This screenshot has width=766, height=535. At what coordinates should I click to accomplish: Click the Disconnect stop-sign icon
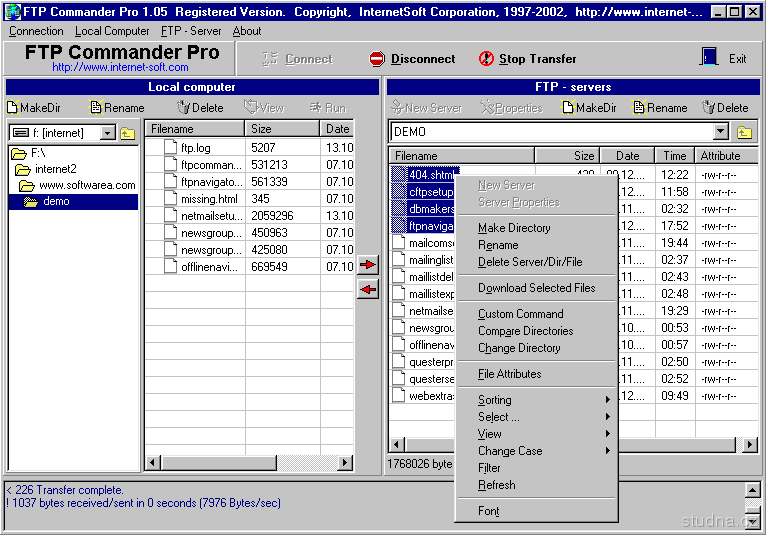(x=377, y=59)
